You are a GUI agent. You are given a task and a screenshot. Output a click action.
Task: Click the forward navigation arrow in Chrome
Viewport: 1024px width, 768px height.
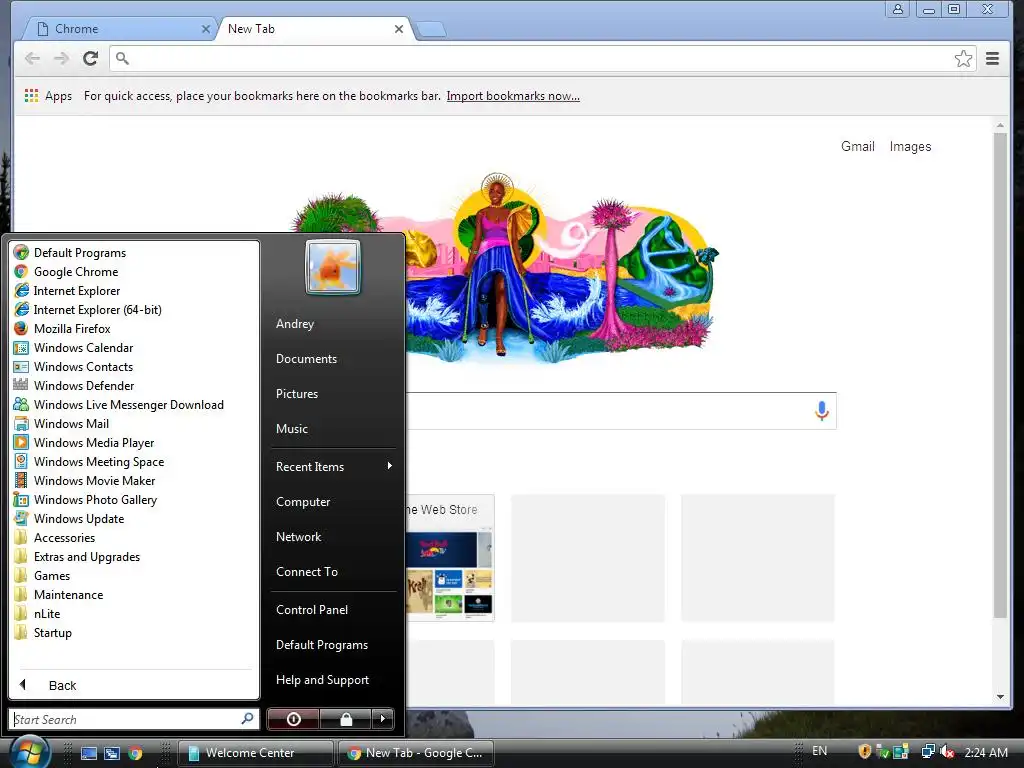61,59
